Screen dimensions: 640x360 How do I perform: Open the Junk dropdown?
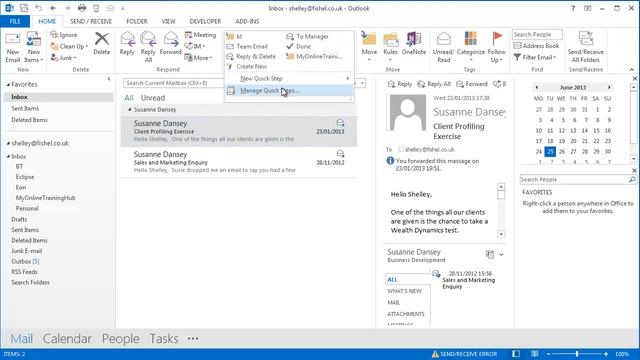[64, 58]
